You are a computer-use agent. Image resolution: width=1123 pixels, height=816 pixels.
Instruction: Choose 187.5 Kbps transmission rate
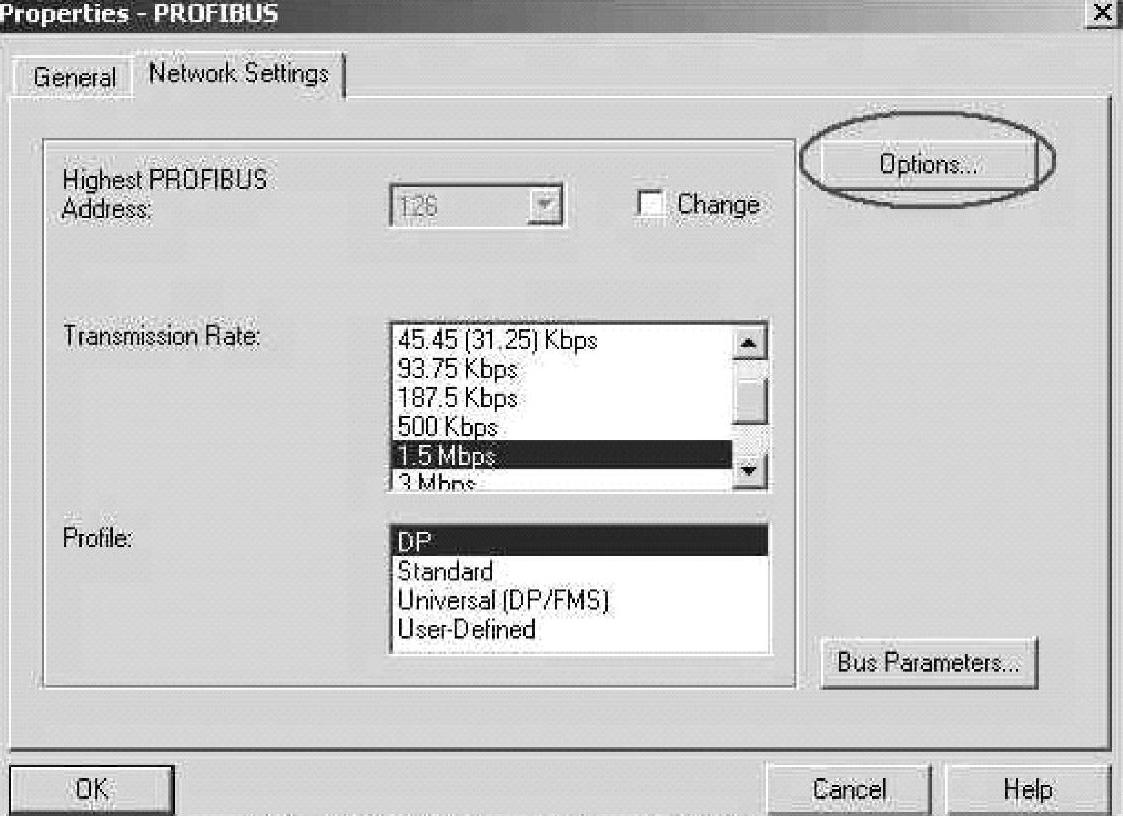pos(562,398)
